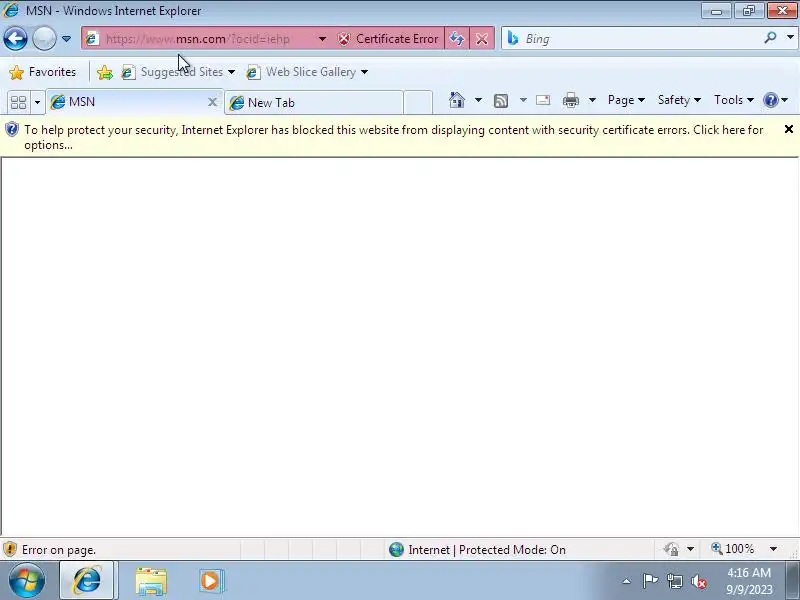Image resolution: width=800 pixels, height=600 pixels.
Task: Show Quick Tabs thumbnail view
Action: pos(19,102)
